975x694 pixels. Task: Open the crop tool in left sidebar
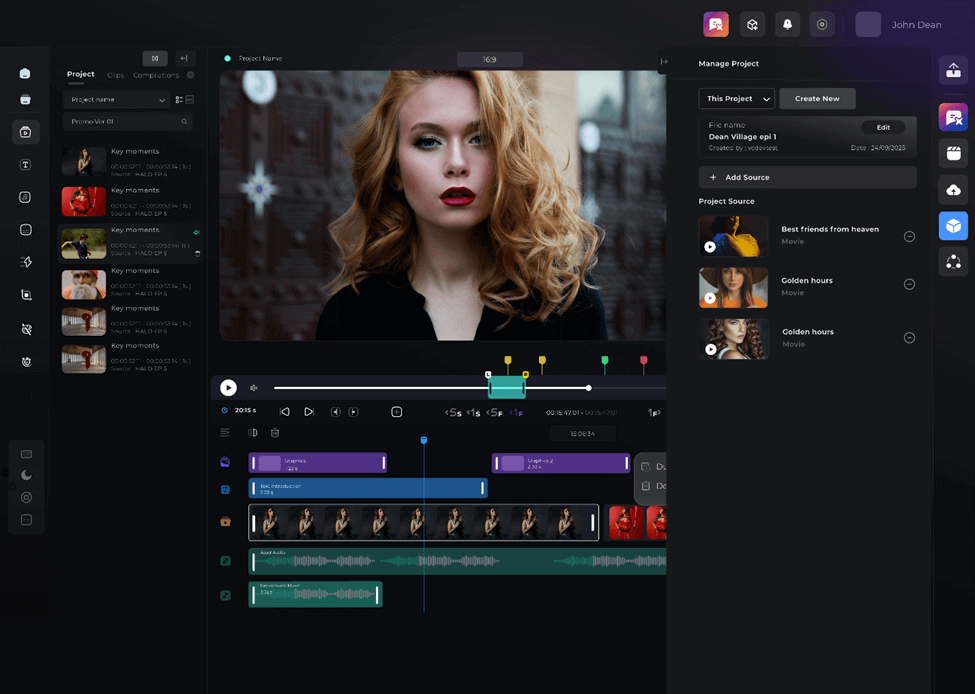25,295
